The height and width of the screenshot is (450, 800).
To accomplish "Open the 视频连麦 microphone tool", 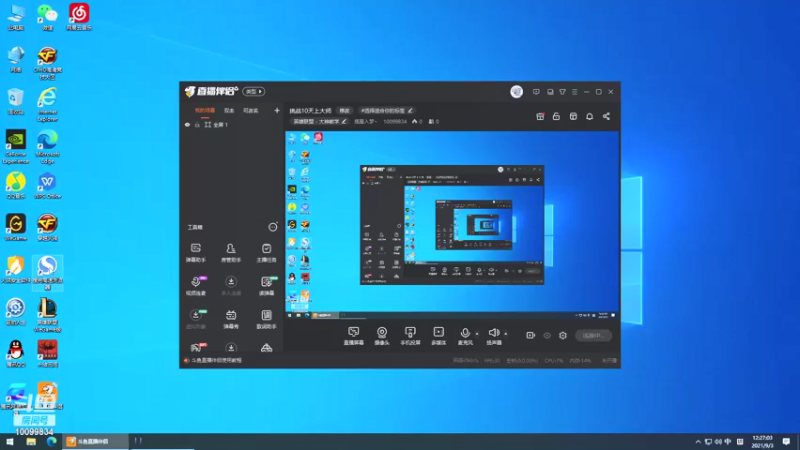I will coord(196,286).
